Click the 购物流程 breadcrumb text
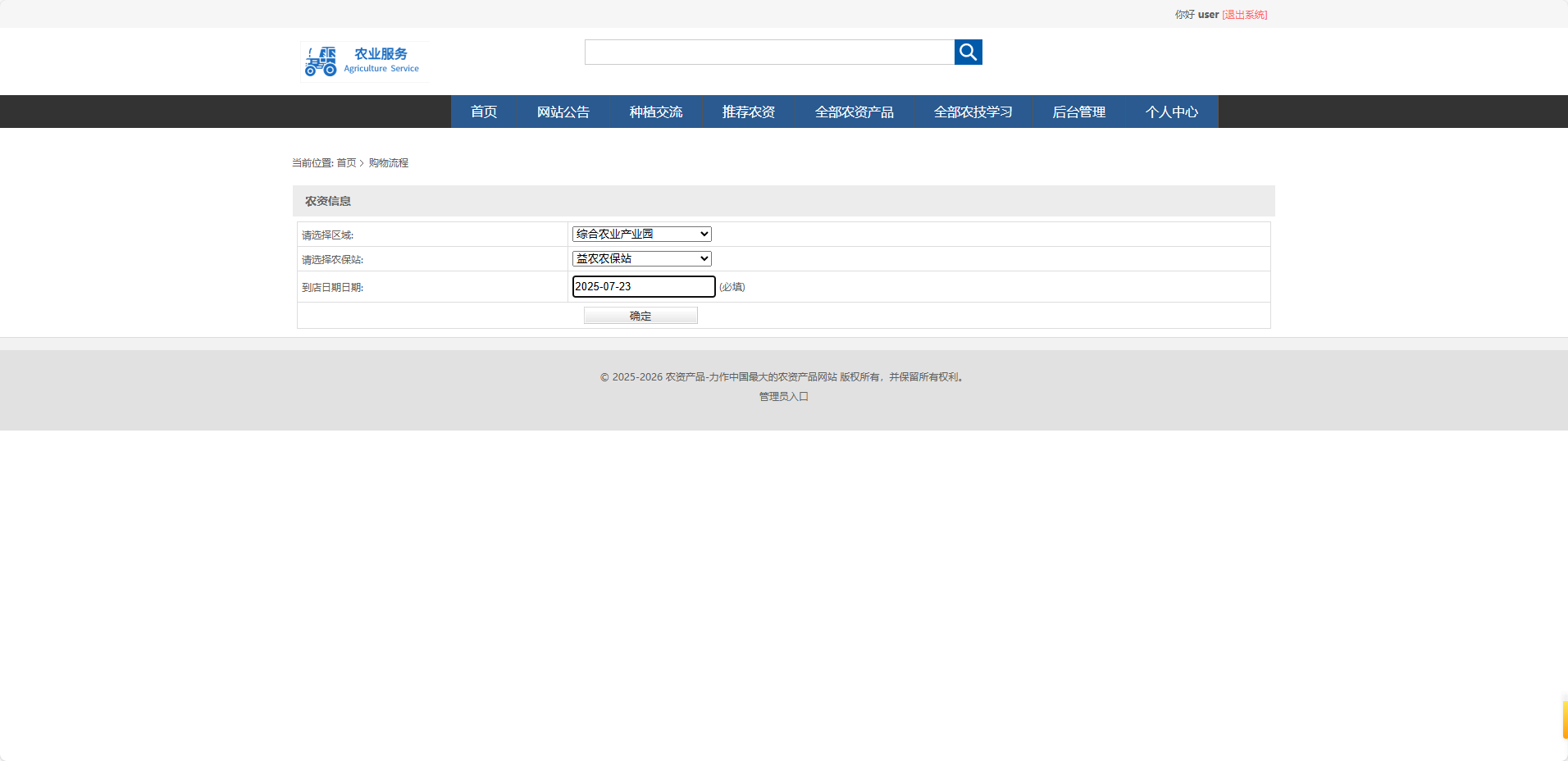Image resolution: width=1568 pixels, height=761 pixels. [389, 163]
